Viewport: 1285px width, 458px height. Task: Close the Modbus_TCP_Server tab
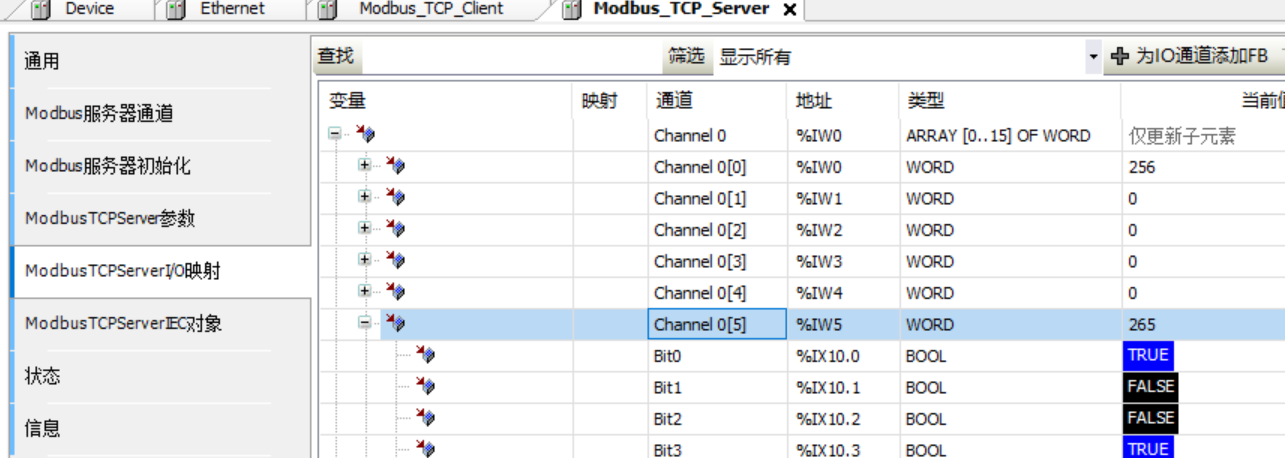click(x=789, y=9)
